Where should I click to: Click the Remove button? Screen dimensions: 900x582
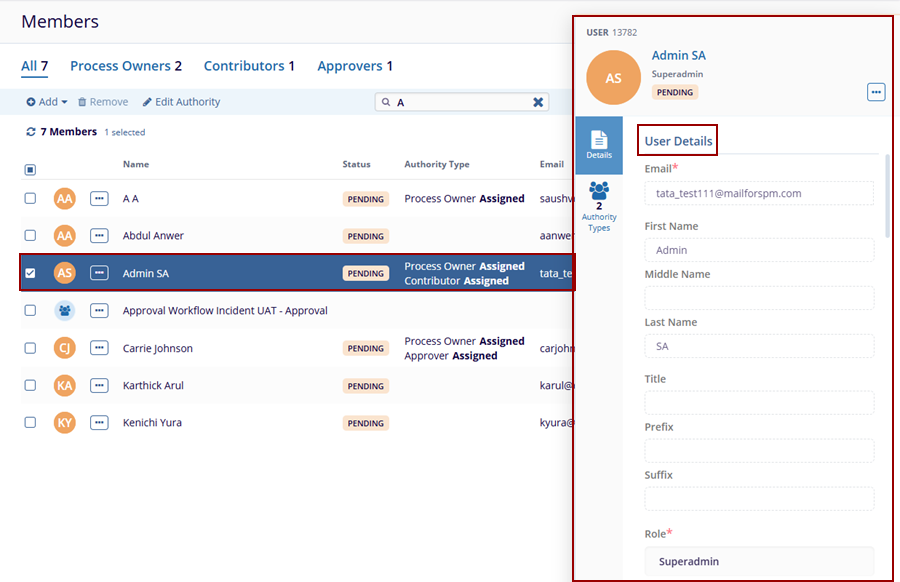(103, 102)
